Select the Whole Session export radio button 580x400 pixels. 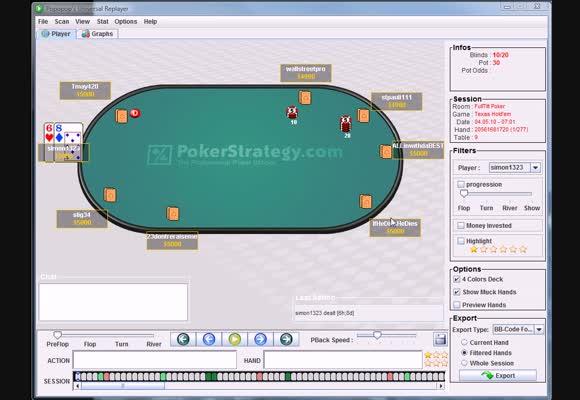click(464, 363)
